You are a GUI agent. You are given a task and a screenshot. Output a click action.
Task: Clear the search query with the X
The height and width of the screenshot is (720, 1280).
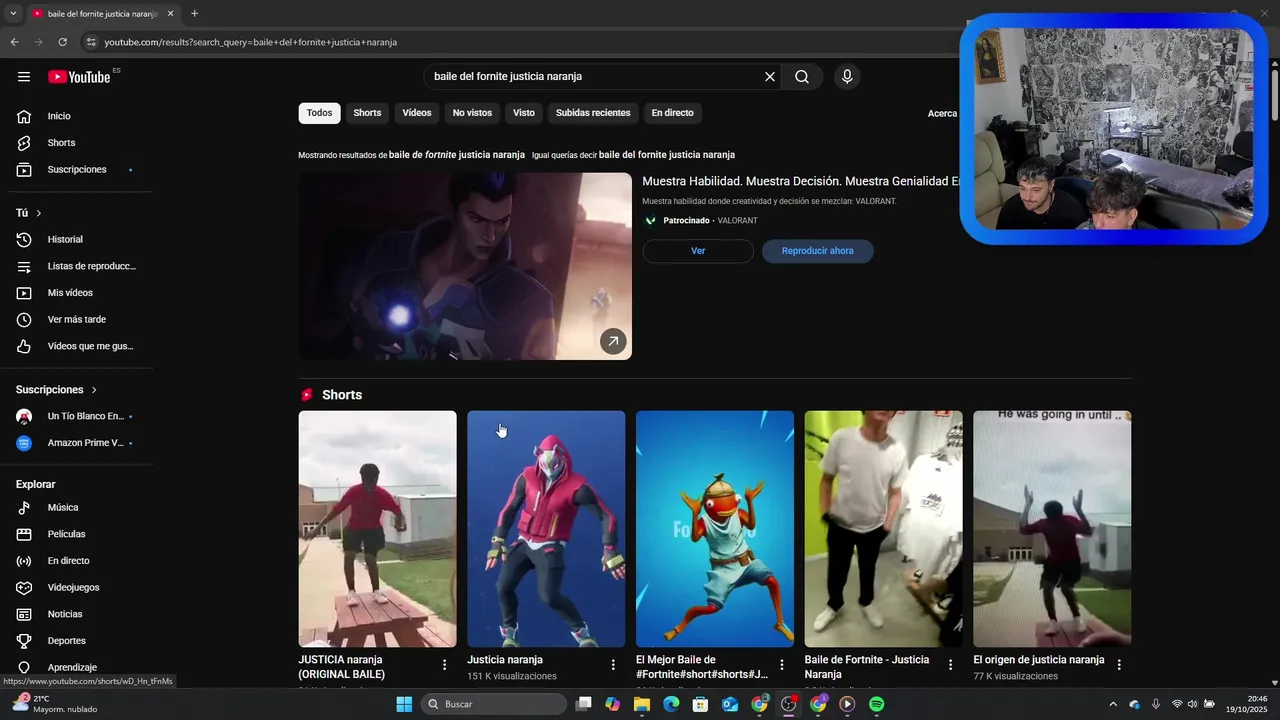point(770,77)
